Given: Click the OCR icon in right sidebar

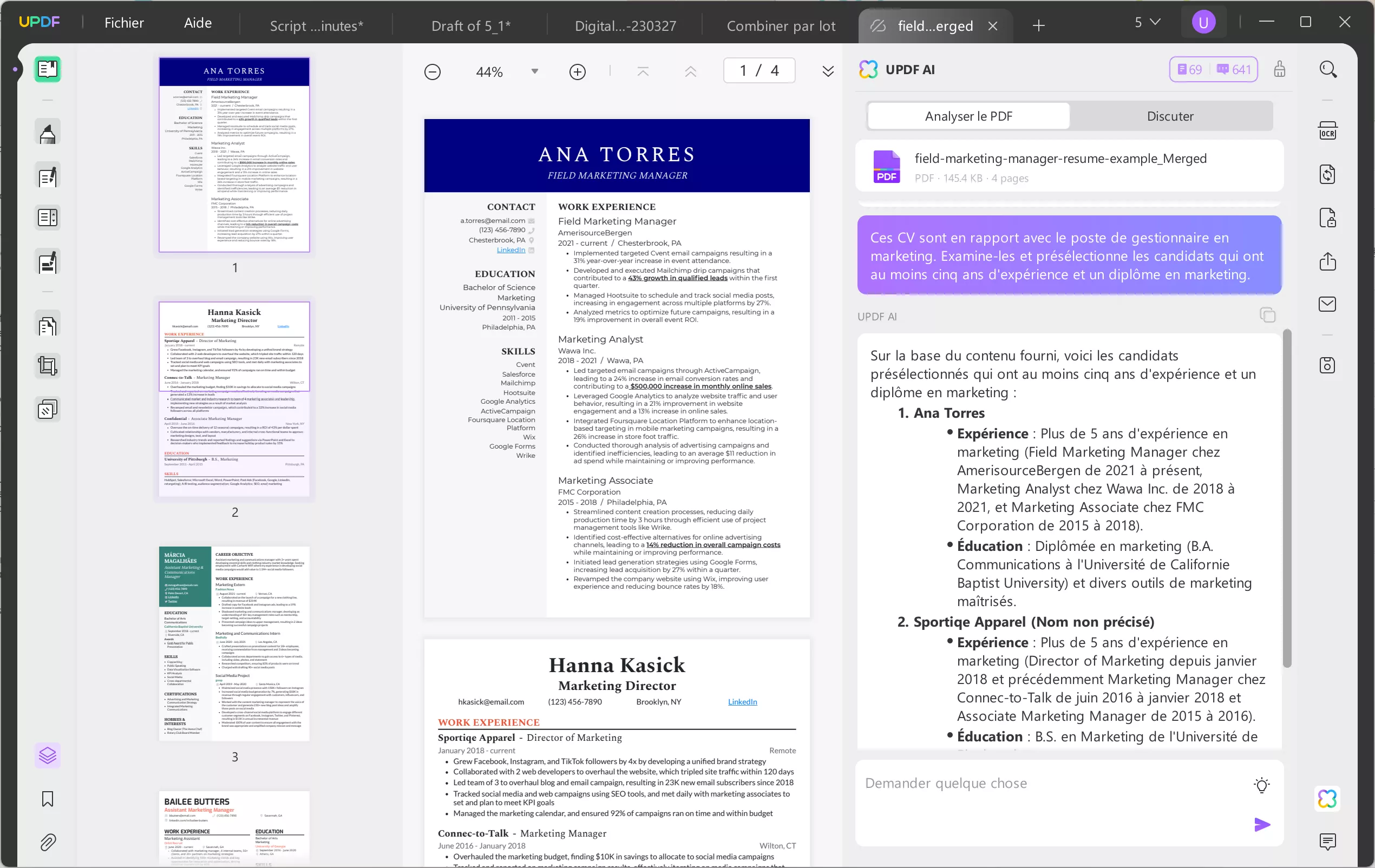Looking at the screenshot, I should coord(1327,131).
